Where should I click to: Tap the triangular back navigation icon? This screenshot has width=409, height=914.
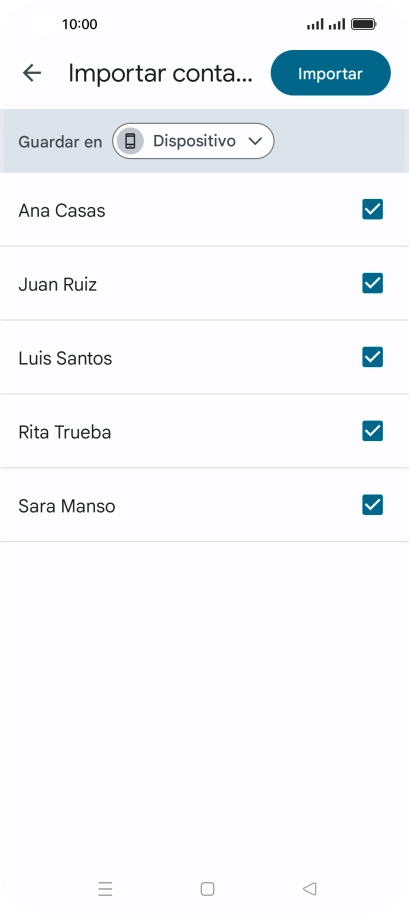tap(309, 888)
